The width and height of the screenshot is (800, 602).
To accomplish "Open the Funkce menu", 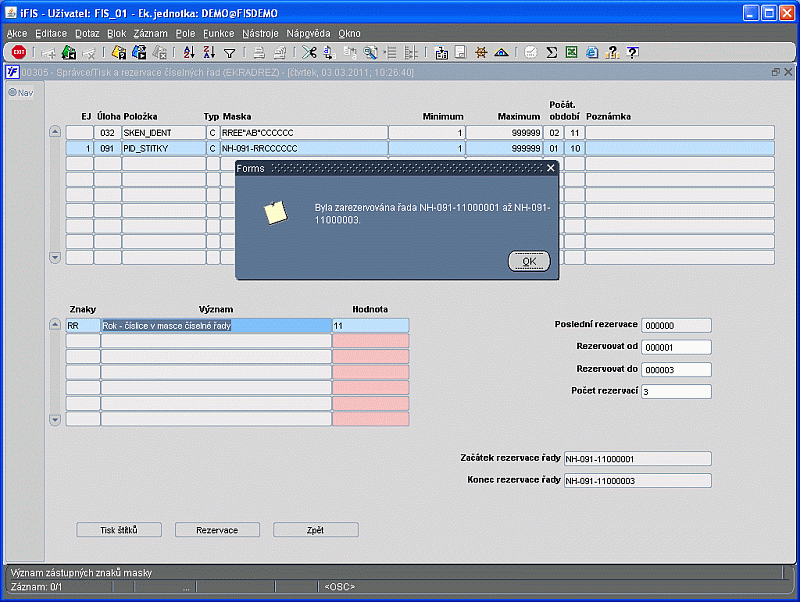I will [x=218, y=34].
